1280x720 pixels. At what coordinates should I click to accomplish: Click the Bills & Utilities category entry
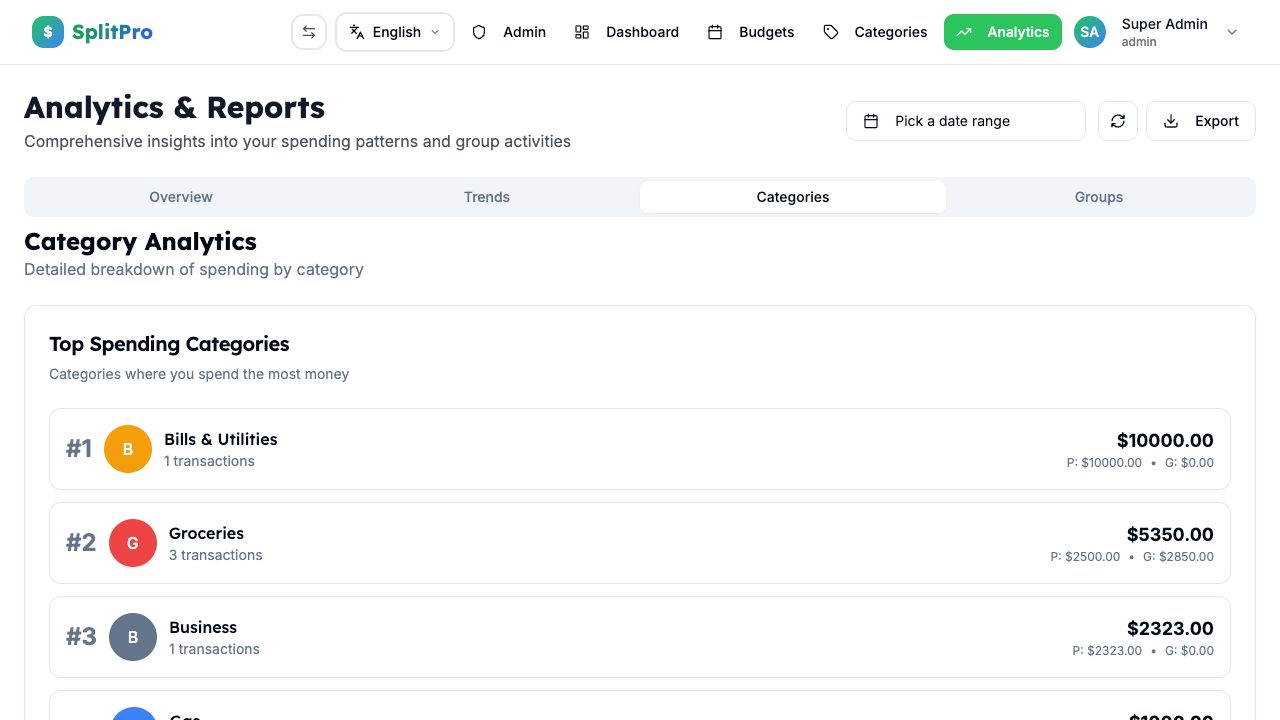click(640, 449)
